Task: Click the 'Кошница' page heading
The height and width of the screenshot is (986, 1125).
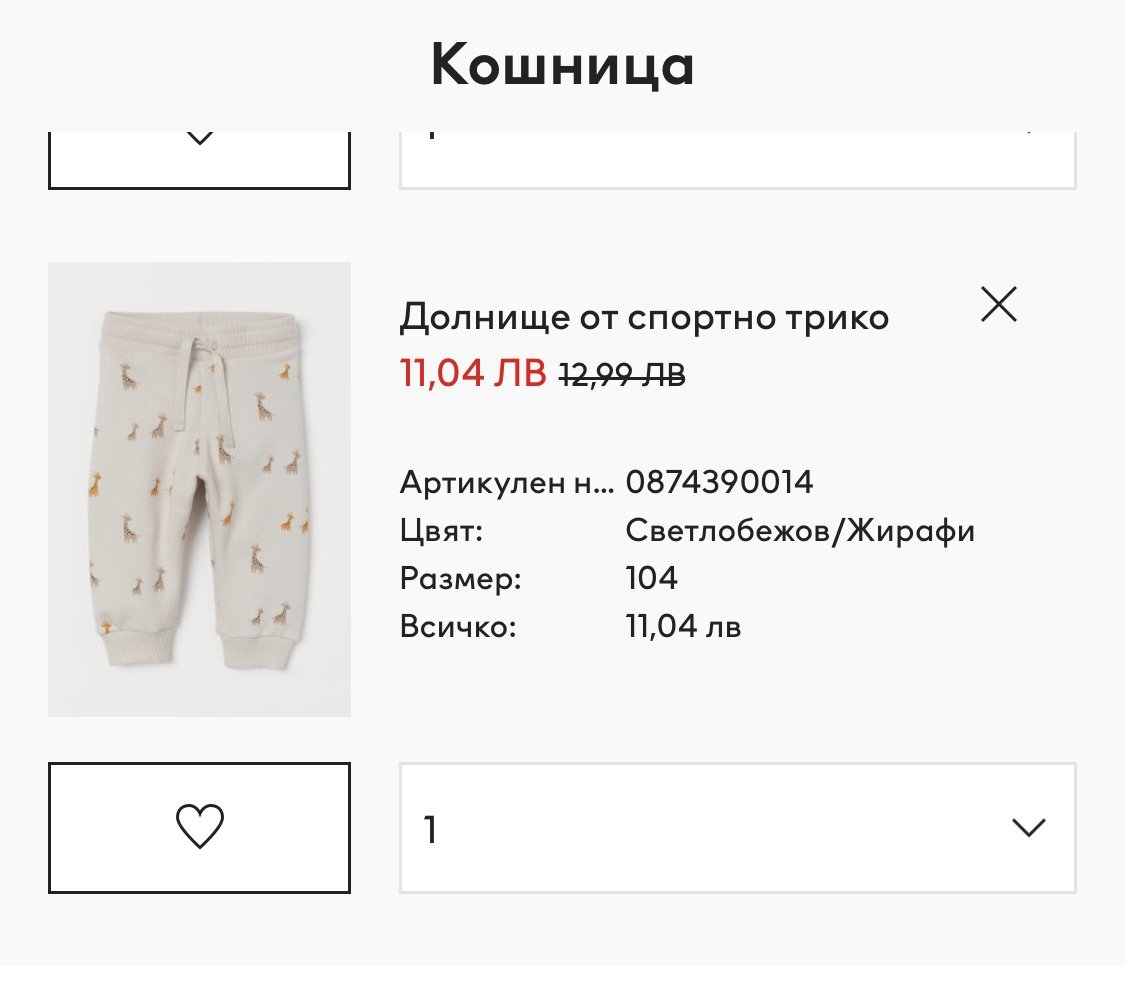Action: pyautogui.click(x=562, y=66)
